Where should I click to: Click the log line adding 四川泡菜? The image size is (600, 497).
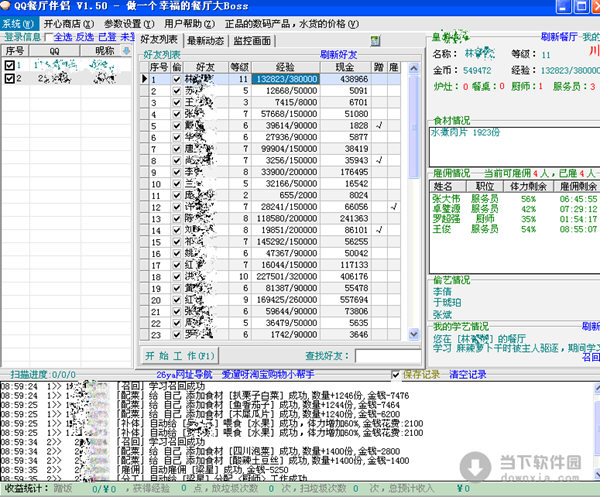point(201,451)
